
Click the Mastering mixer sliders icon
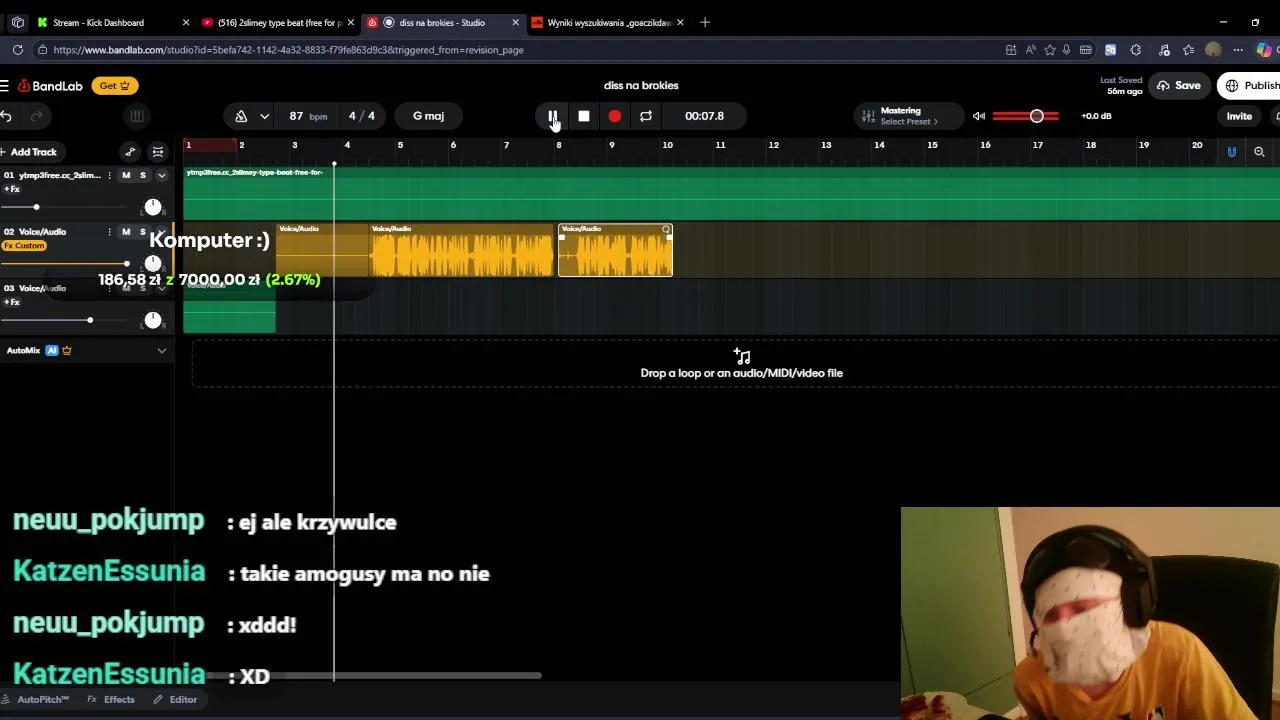tap(868, 116)
